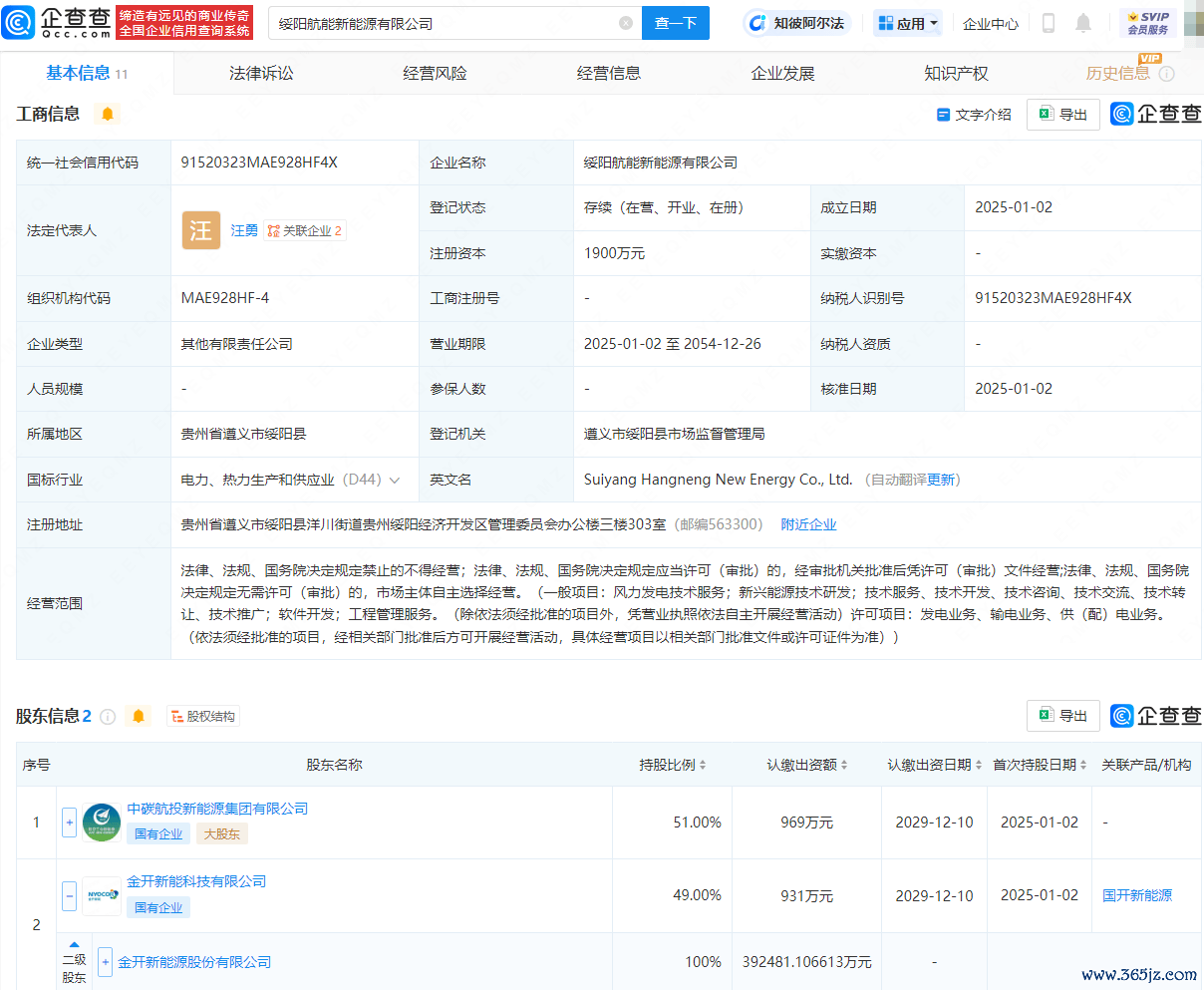Click 营业期限 value 2025-01-02 至 2054-12-26
Screen dimensions: 1204x990
click(x=673, y=344)
